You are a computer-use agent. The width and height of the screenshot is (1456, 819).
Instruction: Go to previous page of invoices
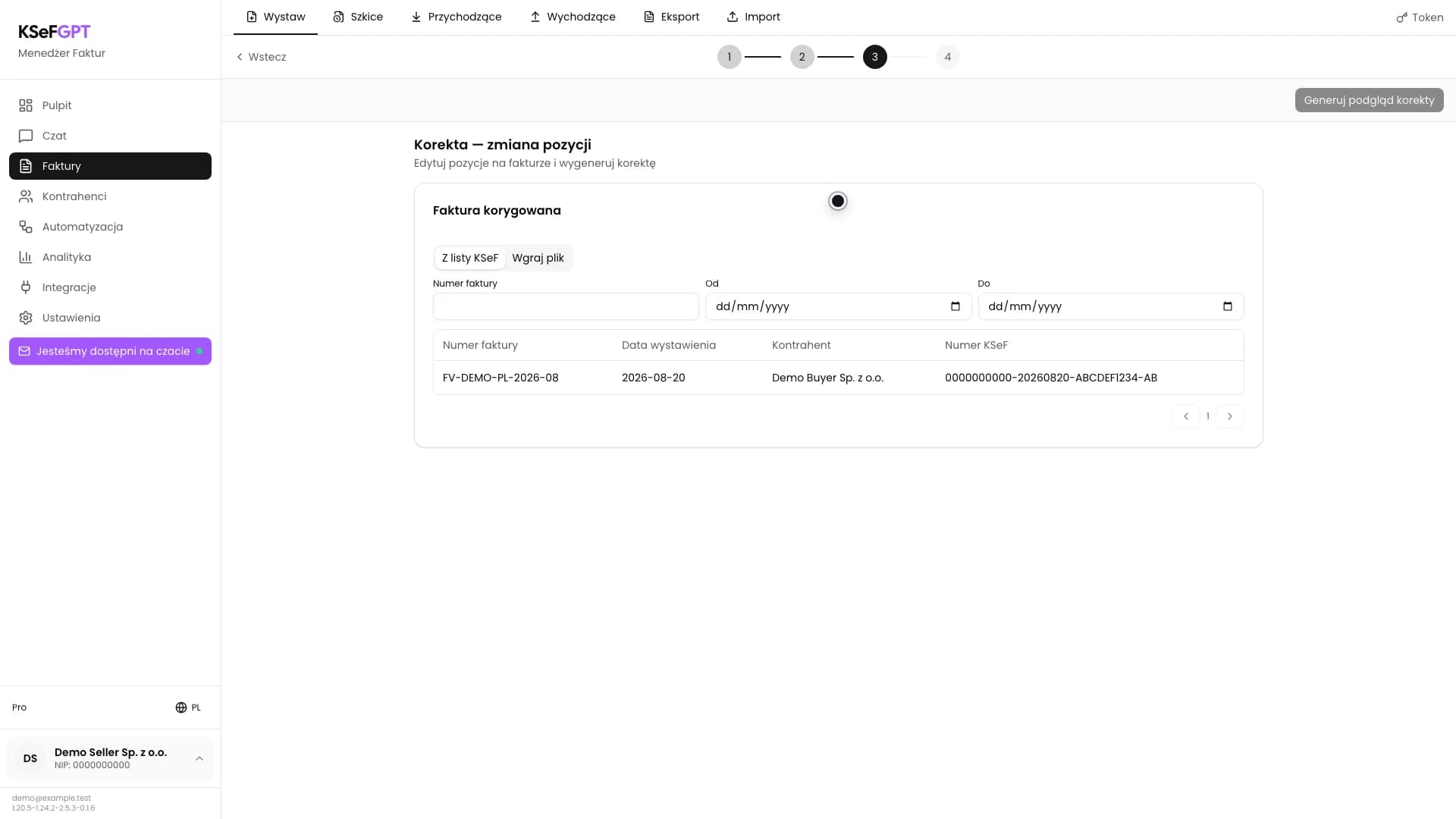point(1186,416)
